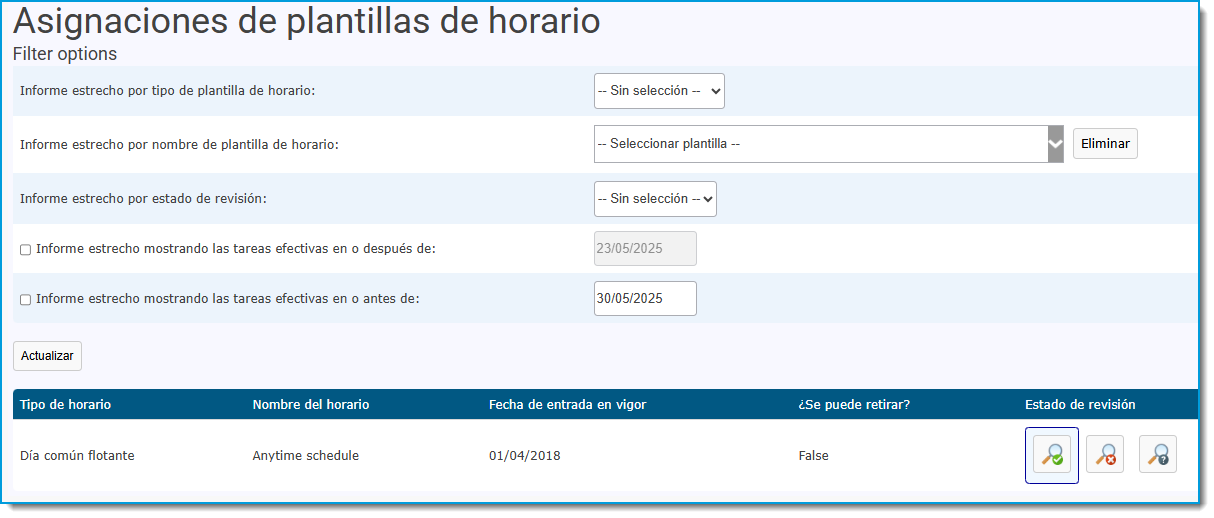
Task: Select the 'Día común flotante' cell
Action: click(x=77, y=456)
